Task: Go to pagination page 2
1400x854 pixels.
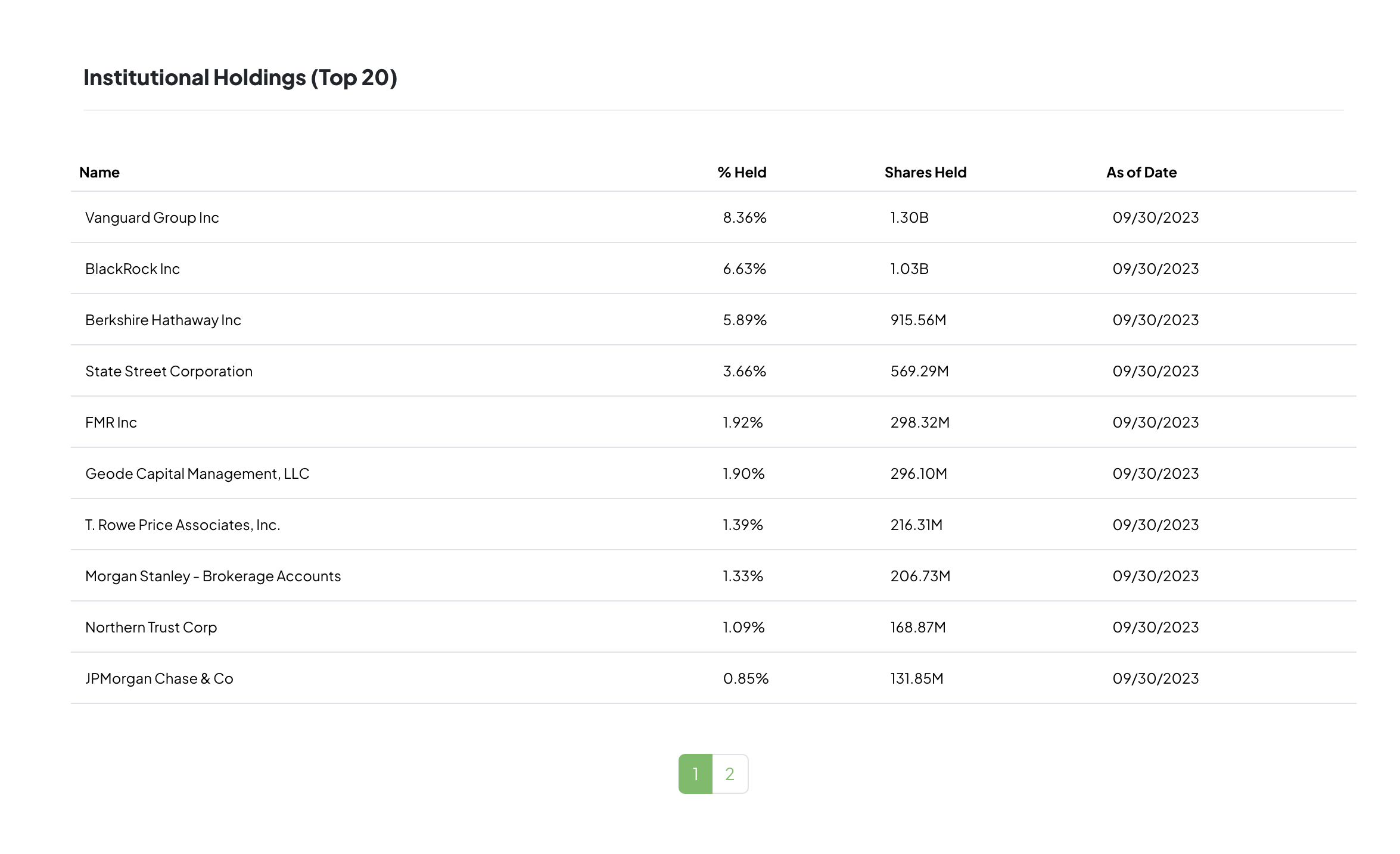Action: (x=730, y=774)
